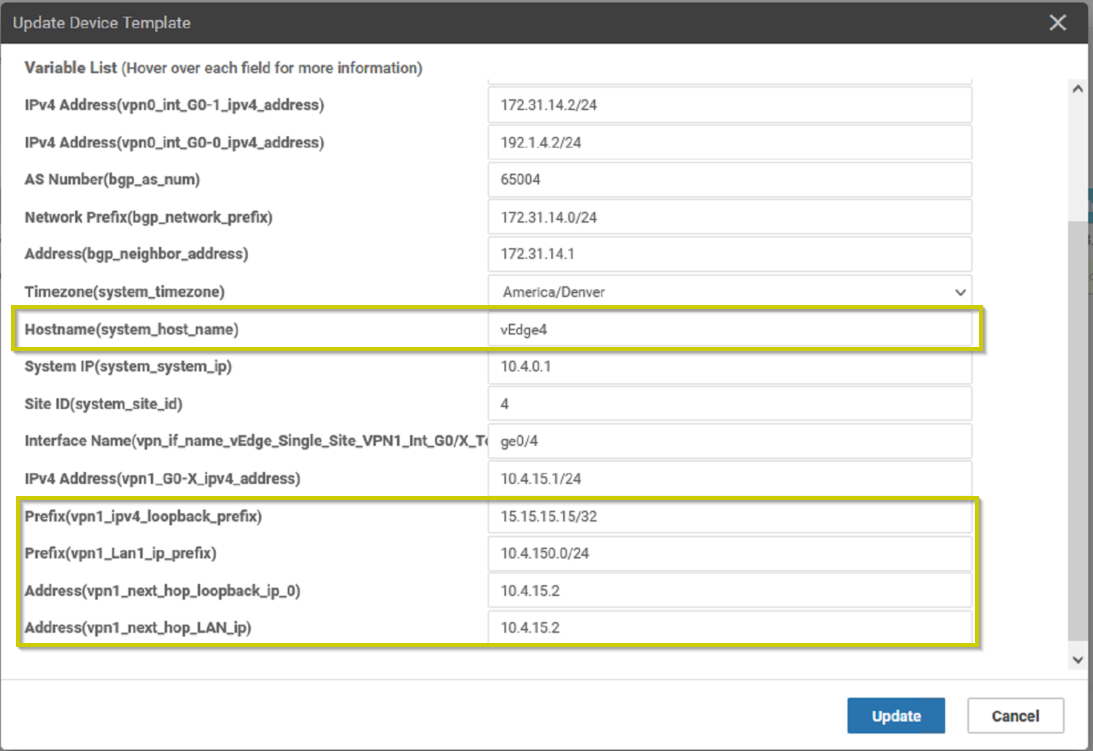This screenshot has width=1093, height=751.
Task: Click the Update Device Template title
Action: click(101, 22)
